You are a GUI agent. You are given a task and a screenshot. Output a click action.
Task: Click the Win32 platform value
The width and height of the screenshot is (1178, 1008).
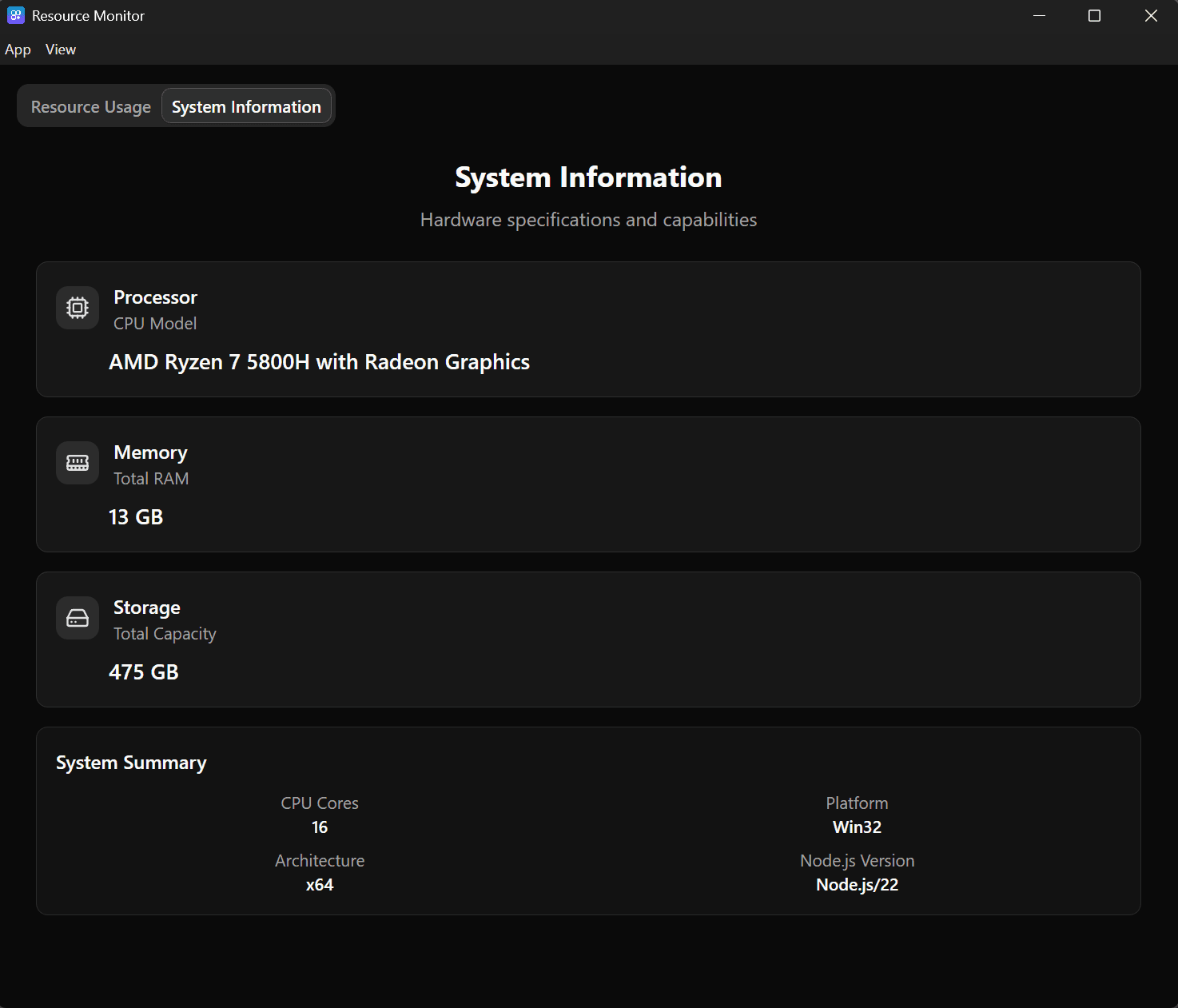tap(856, 827)
